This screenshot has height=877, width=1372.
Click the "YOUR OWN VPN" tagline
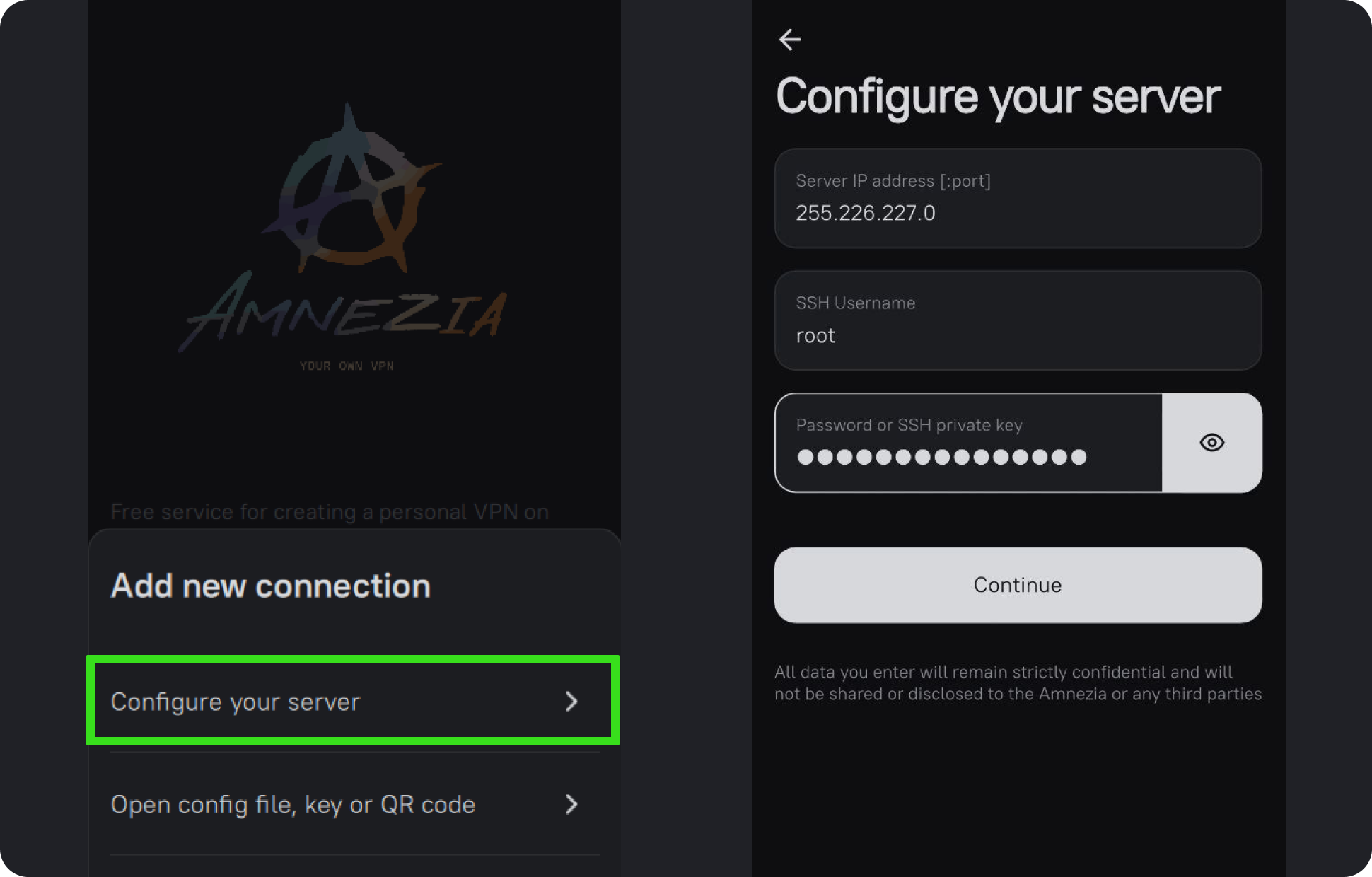click(x=347, y=365)
